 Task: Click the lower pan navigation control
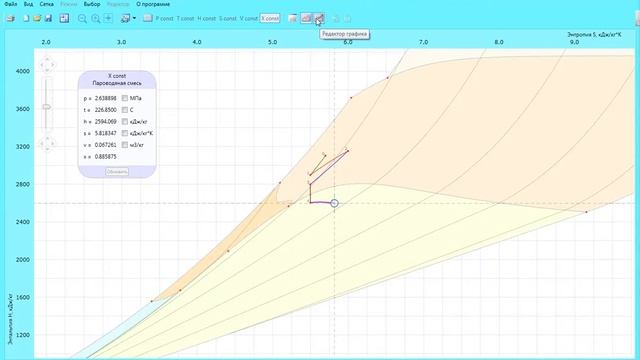[47, 144]
